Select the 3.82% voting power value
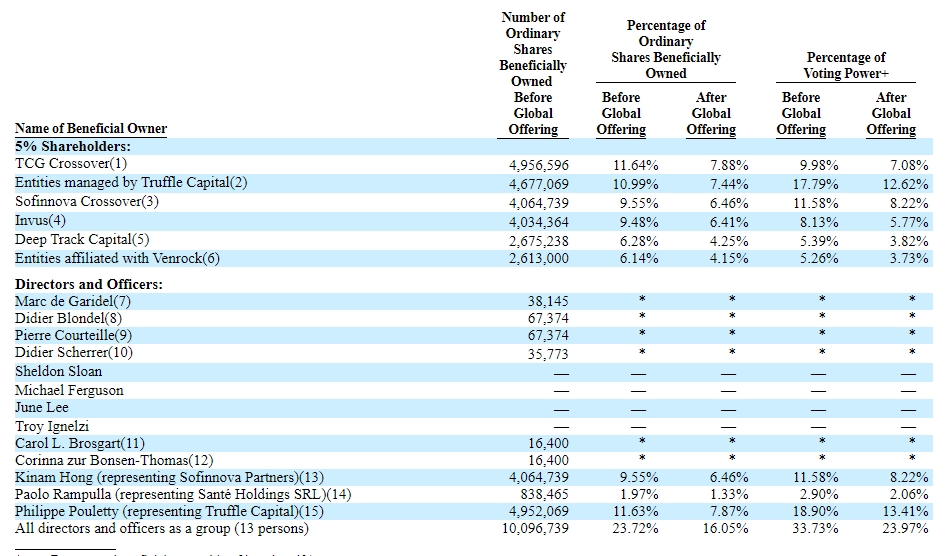This screenshot has height=556, width=946. click(x=909, y=241)
